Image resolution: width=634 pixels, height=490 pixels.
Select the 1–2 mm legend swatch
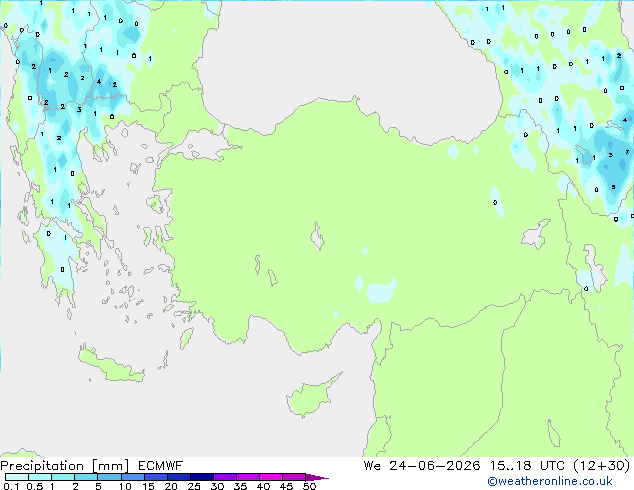(63, 477)
